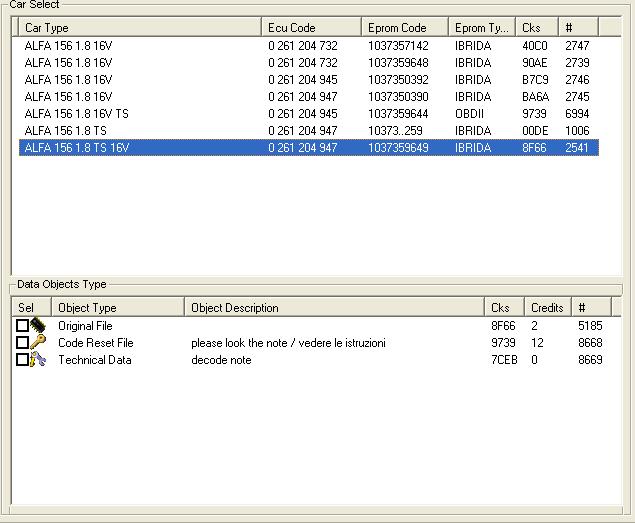Image resolution: width=635 pixels, height=523 pixels.
Task: Sort the list by Ecu Code header
Action: tap(312, 28)
